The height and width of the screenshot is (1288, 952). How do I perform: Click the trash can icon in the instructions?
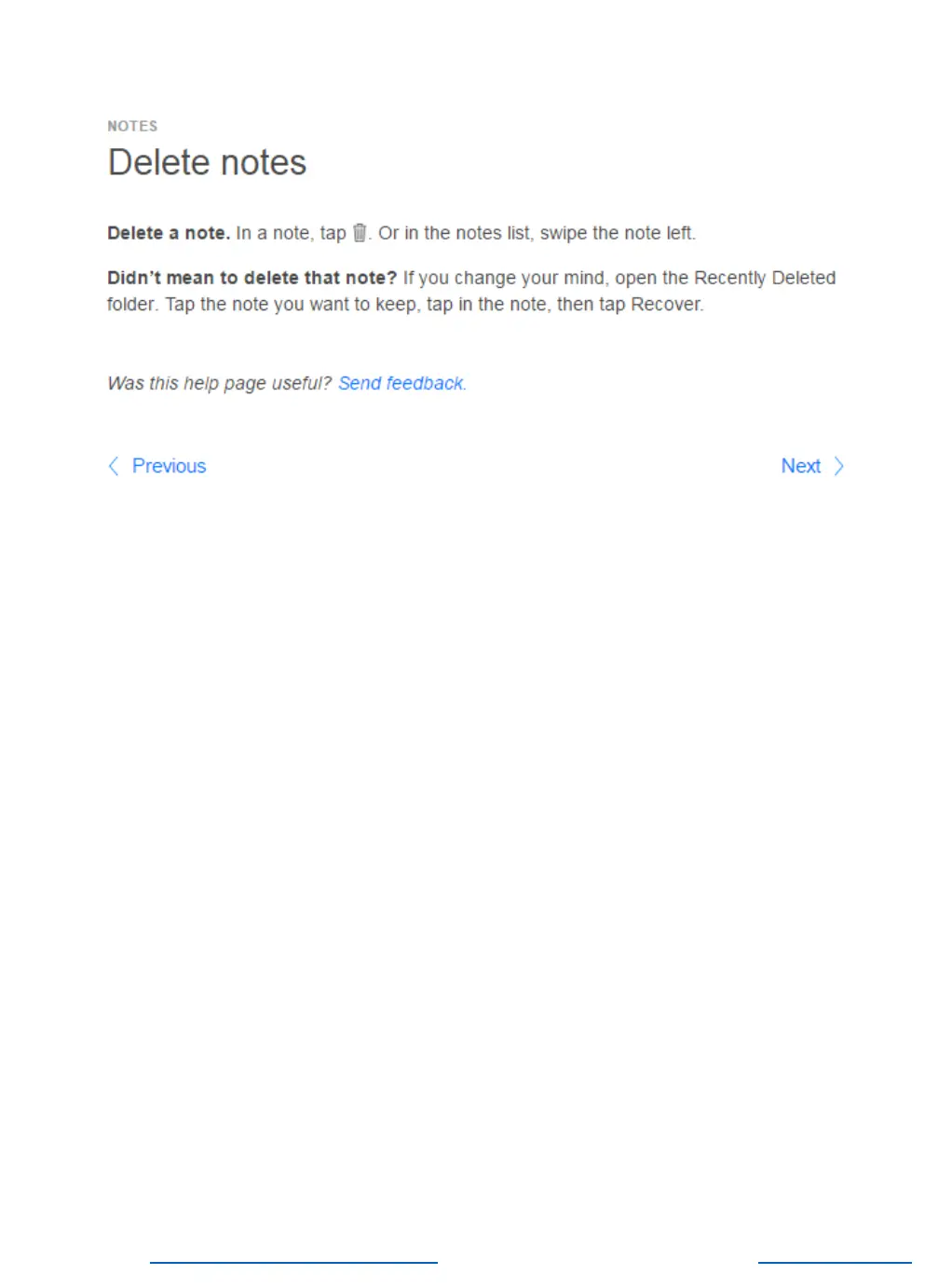pyautogui.click(x=360, y=233)
